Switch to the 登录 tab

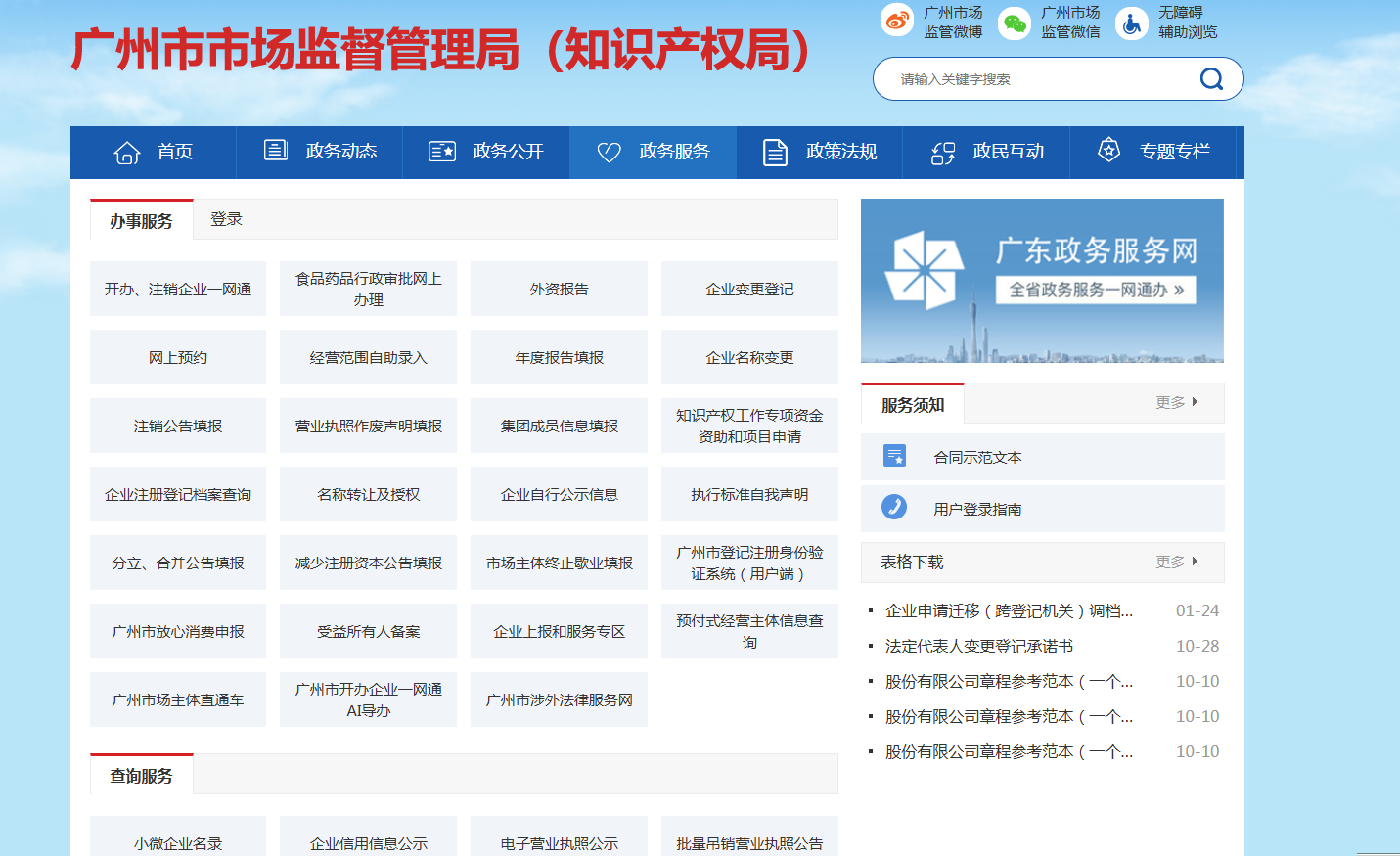226,219
